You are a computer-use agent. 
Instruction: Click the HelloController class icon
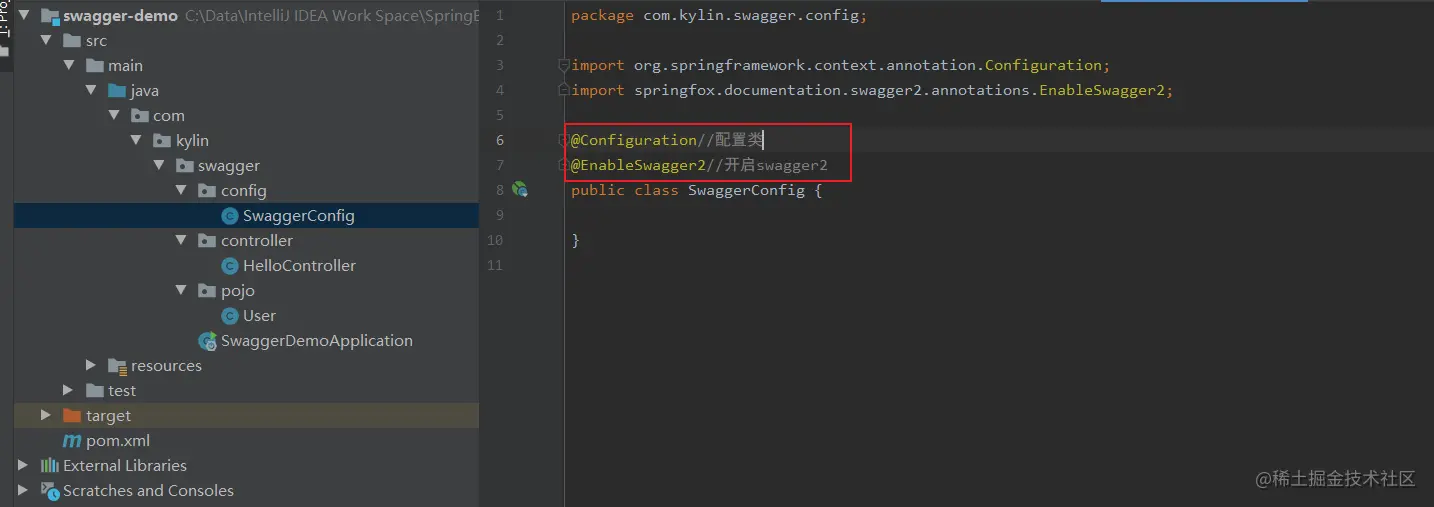tap(230, 266)
